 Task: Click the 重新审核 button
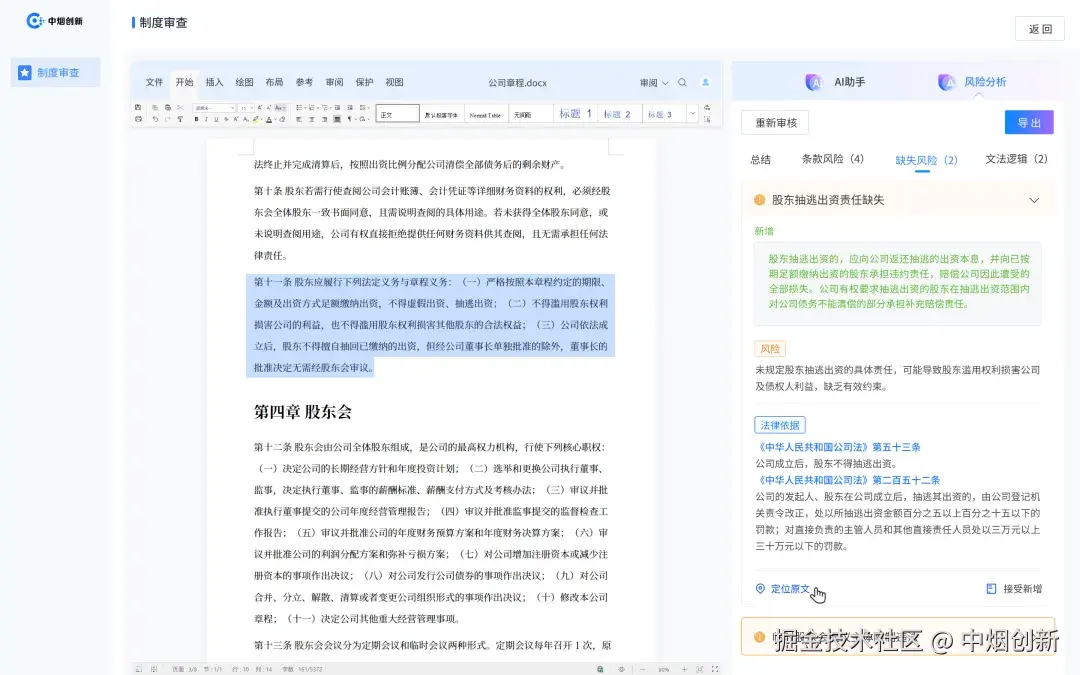point(775,121)
